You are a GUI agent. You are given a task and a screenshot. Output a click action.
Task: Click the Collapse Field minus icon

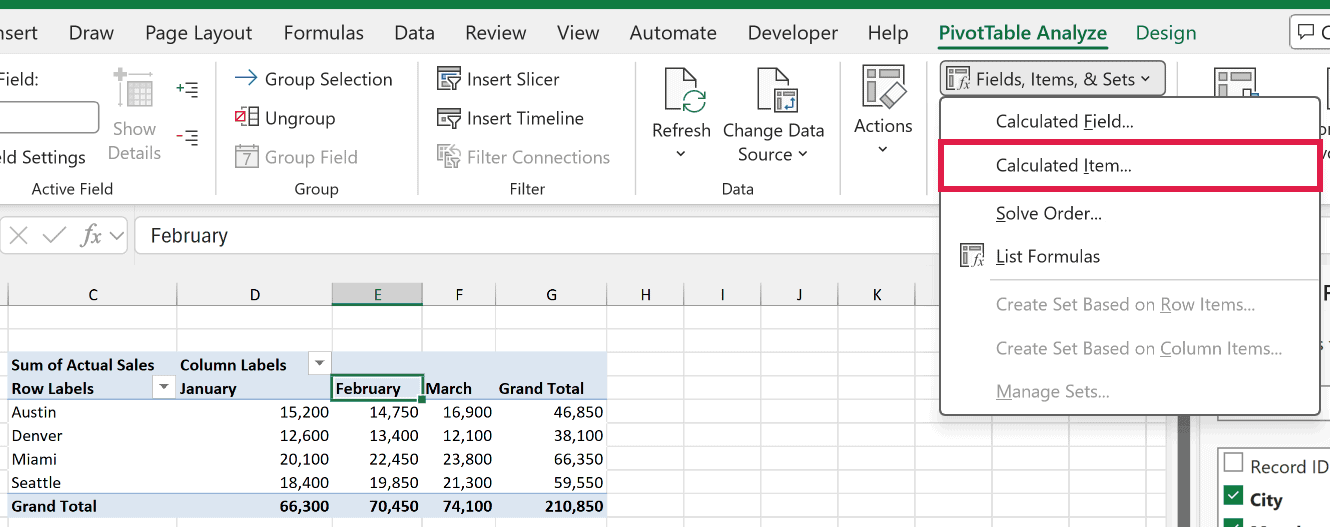[187, 137]
